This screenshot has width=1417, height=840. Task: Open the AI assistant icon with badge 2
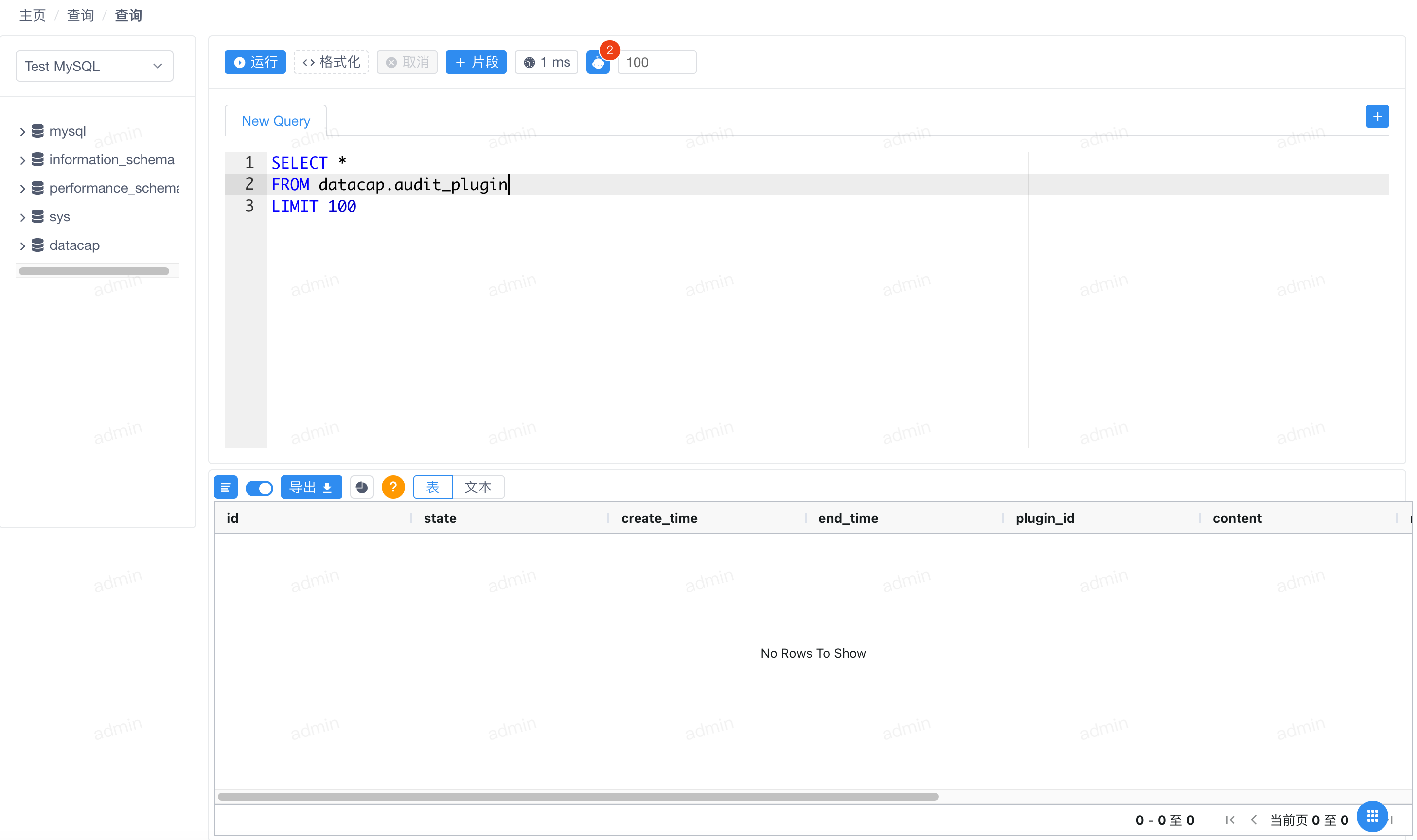tap(598, 62)
